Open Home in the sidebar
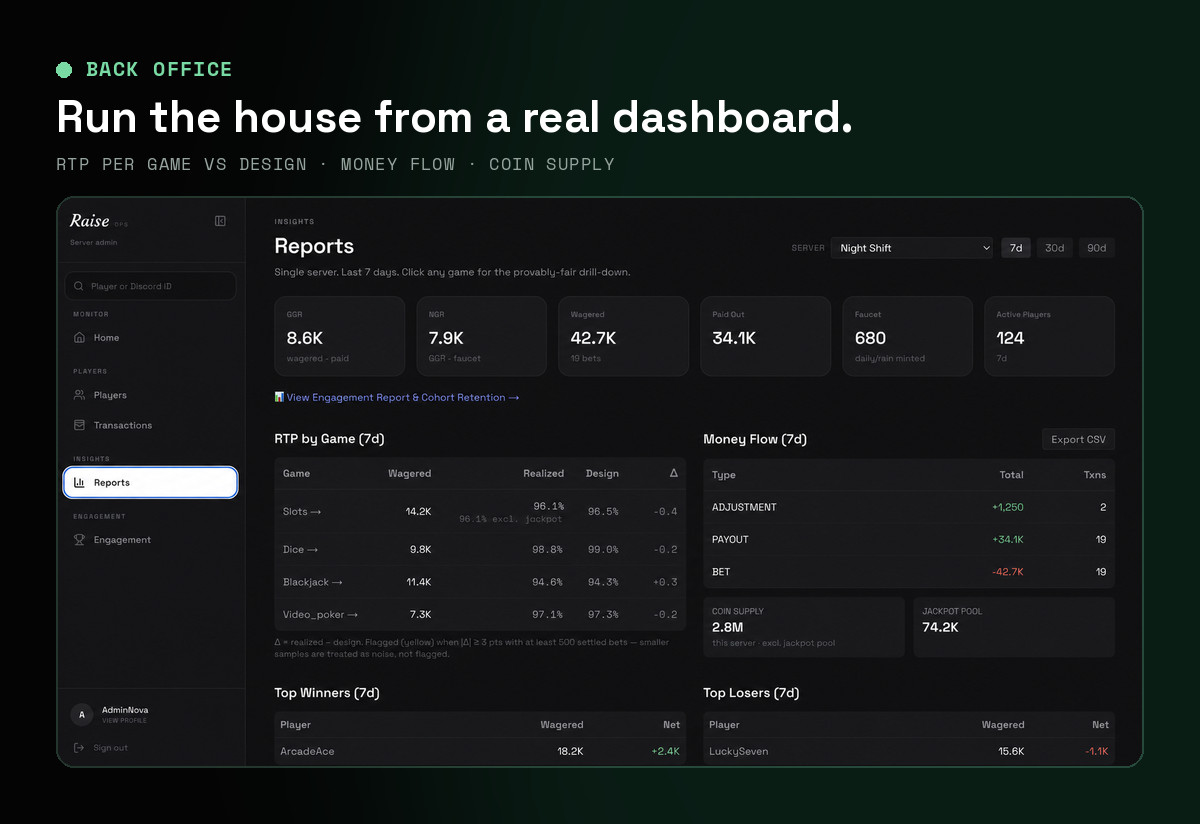Image resolution: width=1200 pixels, height=824 pixels. tap(151, 338)
